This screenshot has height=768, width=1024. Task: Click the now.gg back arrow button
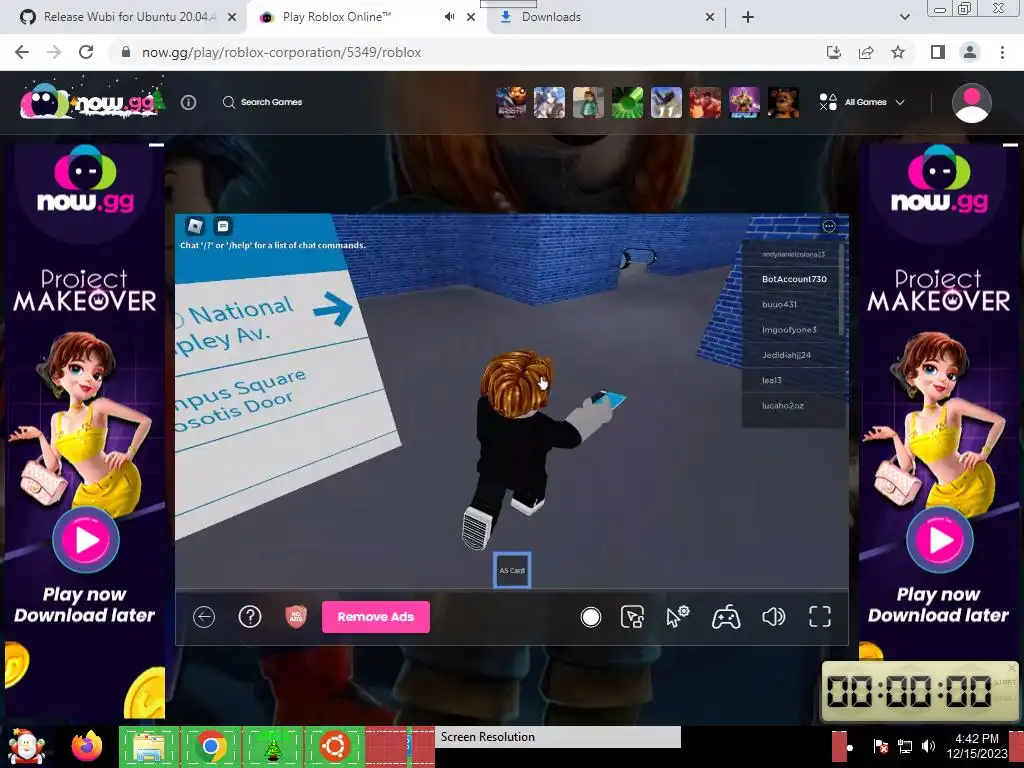click(204, 616)
